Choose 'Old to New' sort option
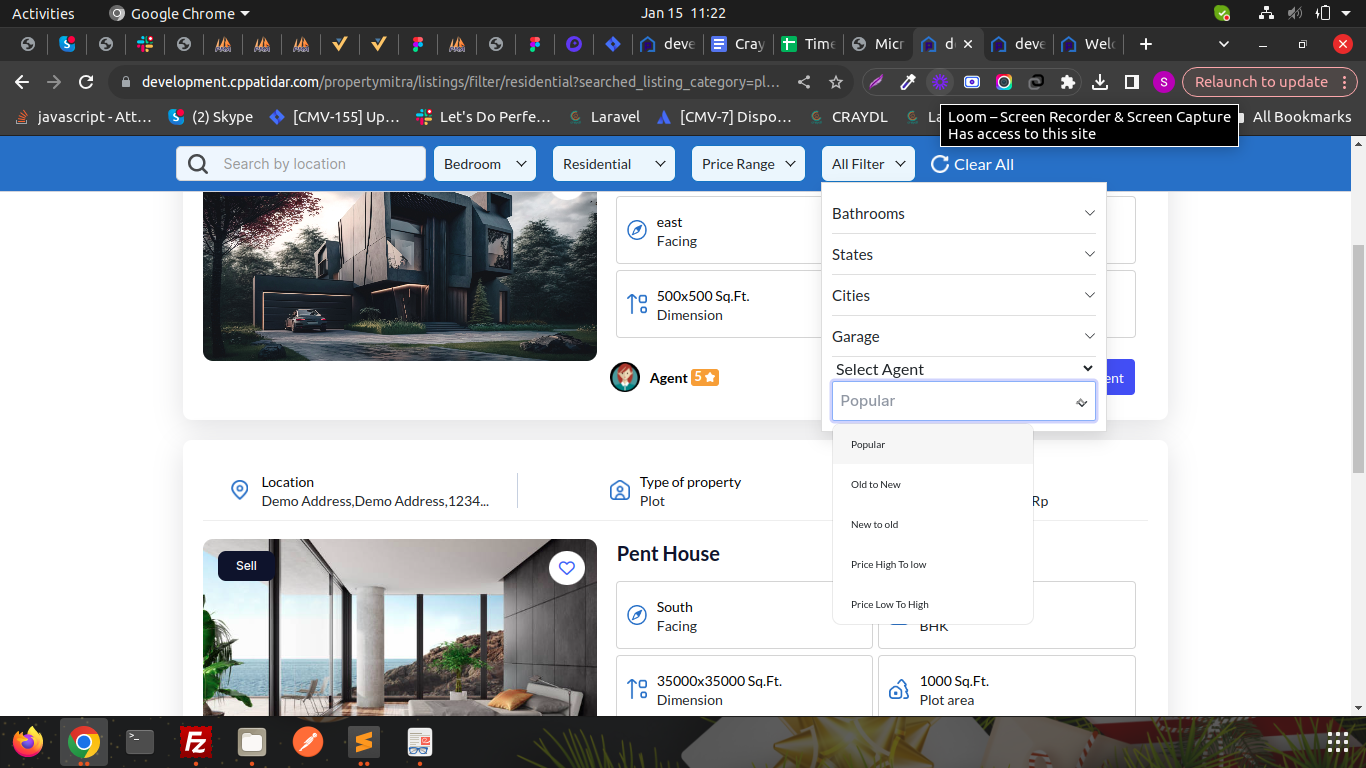 point(876,485)
